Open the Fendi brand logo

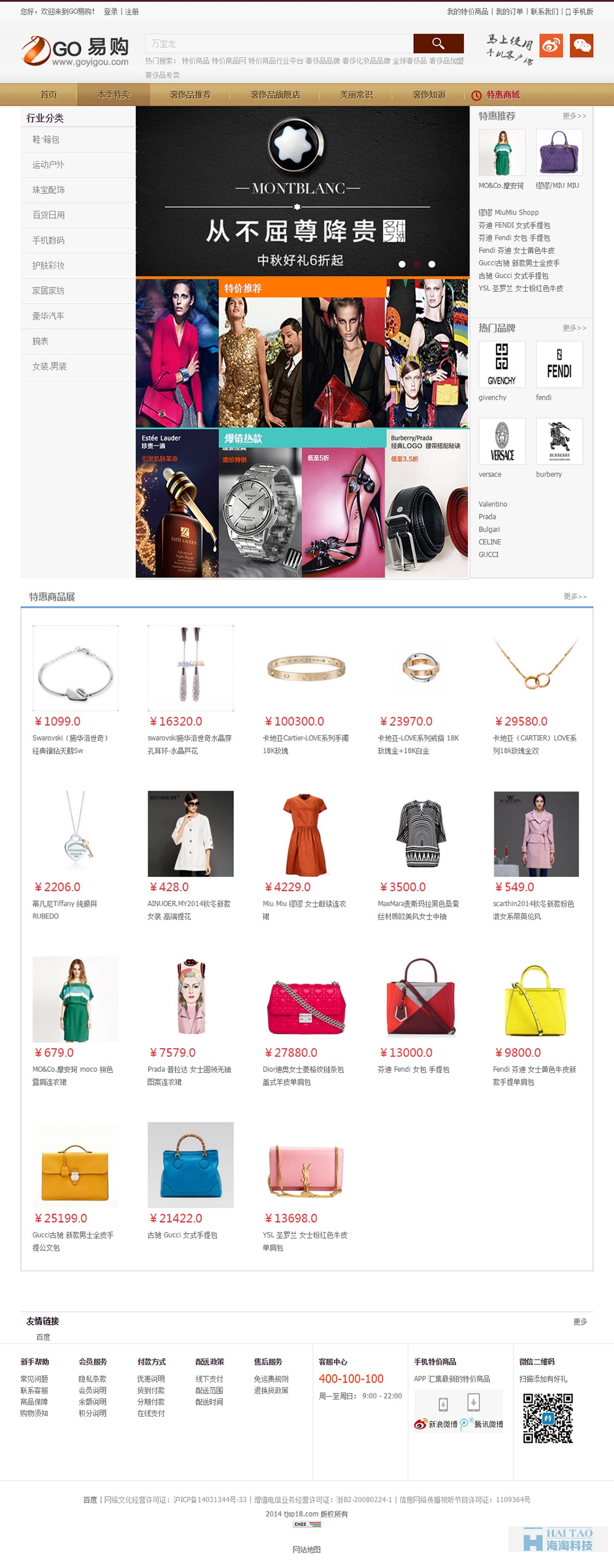coord(559,364)
